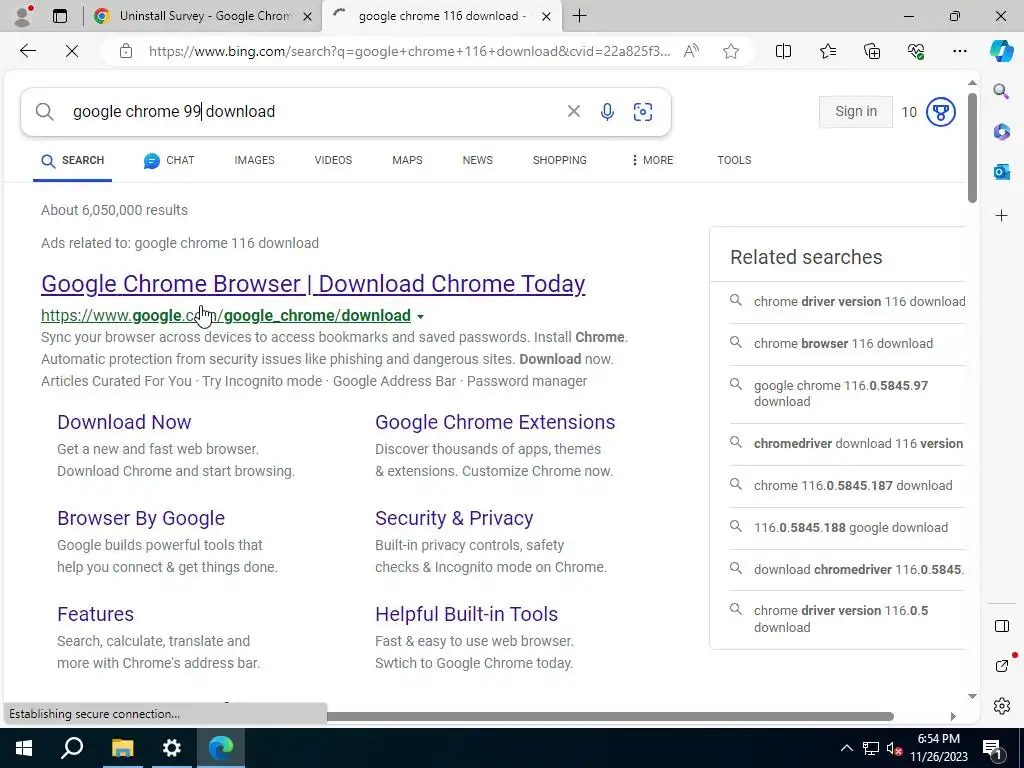Open File Explorer from the taskbar

coord(122,748)
